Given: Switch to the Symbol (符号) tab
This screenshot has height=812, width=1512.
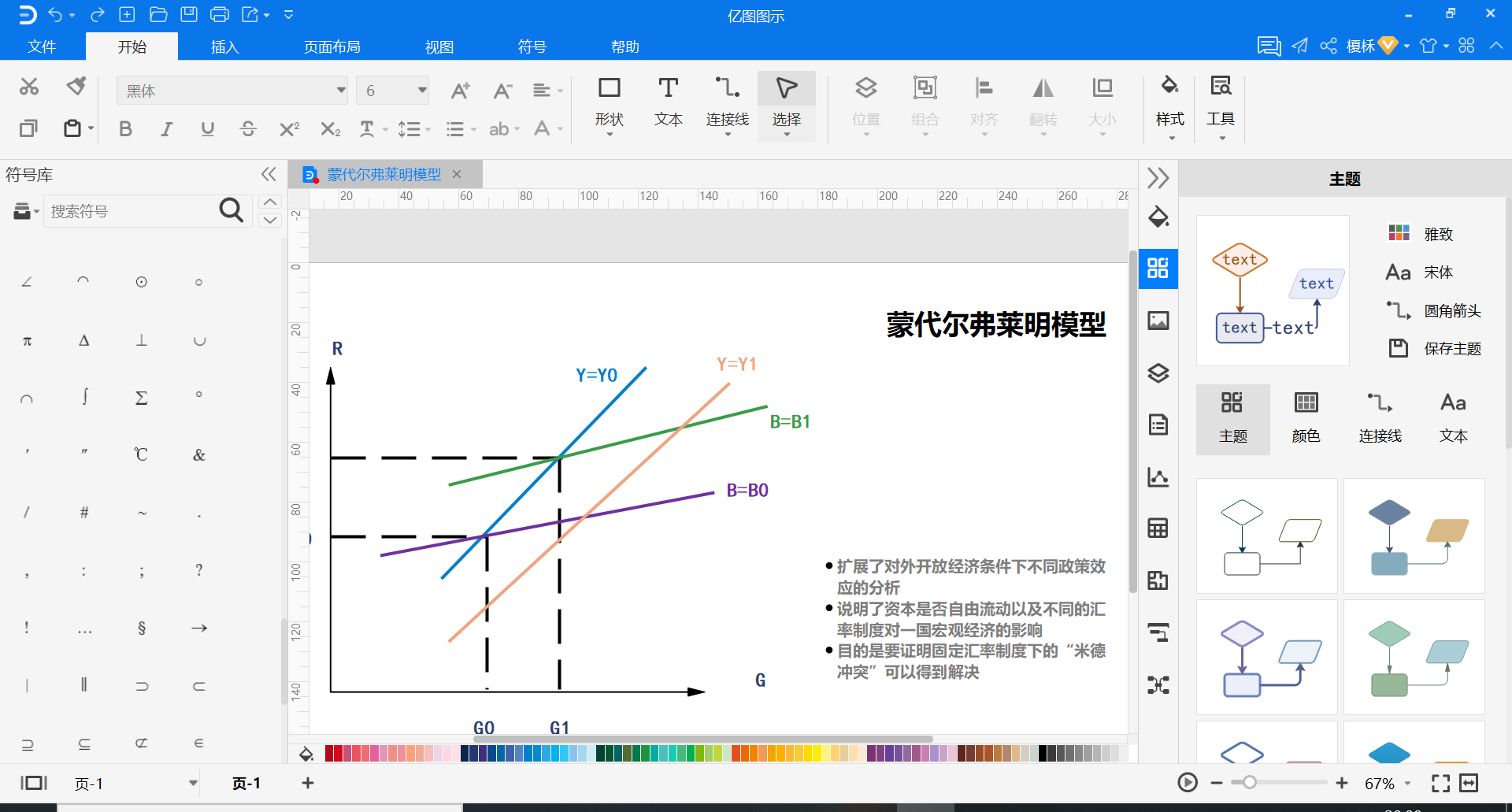Looking at the screenshot, I should point(532,46).
